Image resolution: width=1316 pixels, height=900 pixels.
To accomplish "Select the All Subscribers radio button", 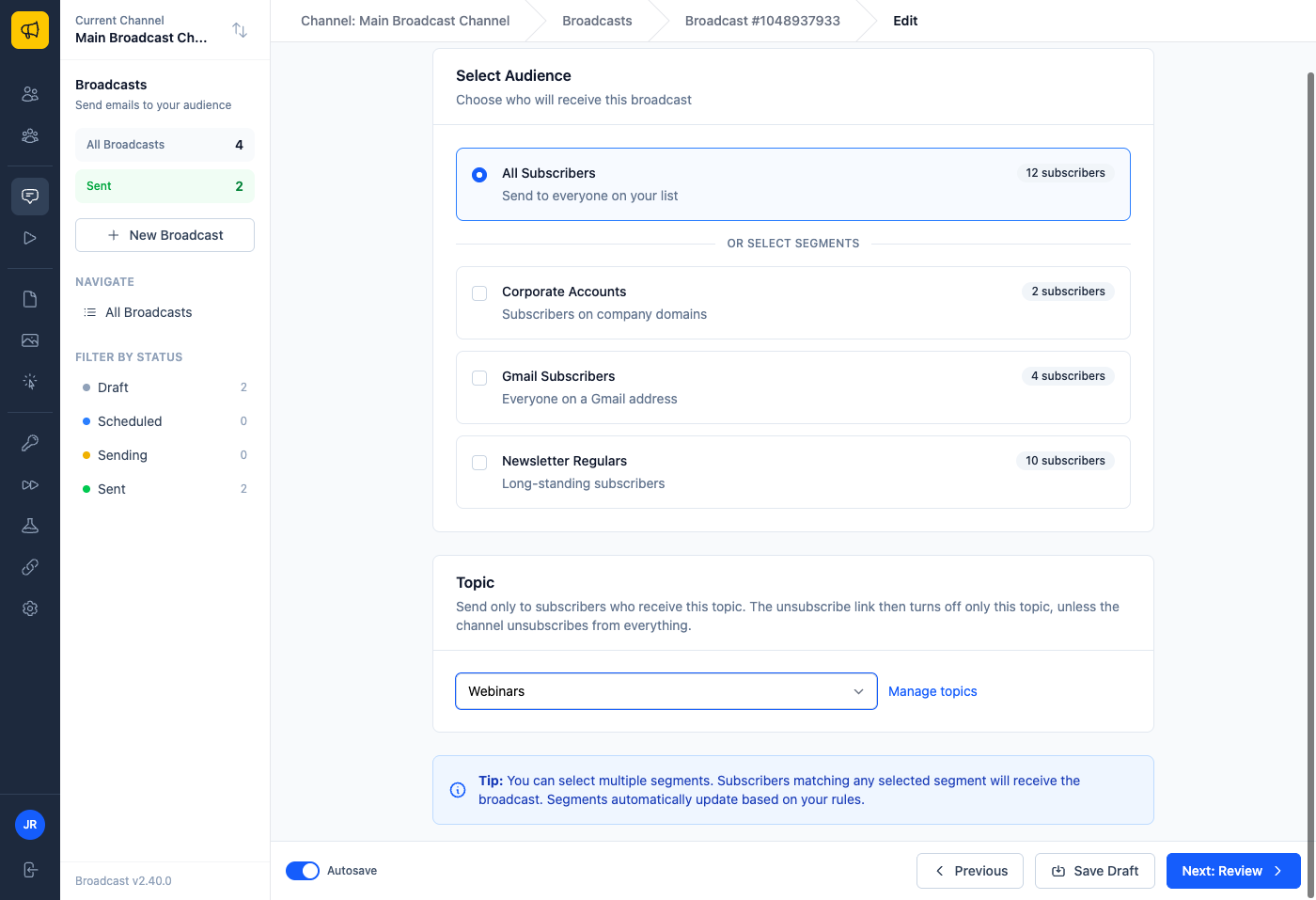I will [x=479, y=175].
